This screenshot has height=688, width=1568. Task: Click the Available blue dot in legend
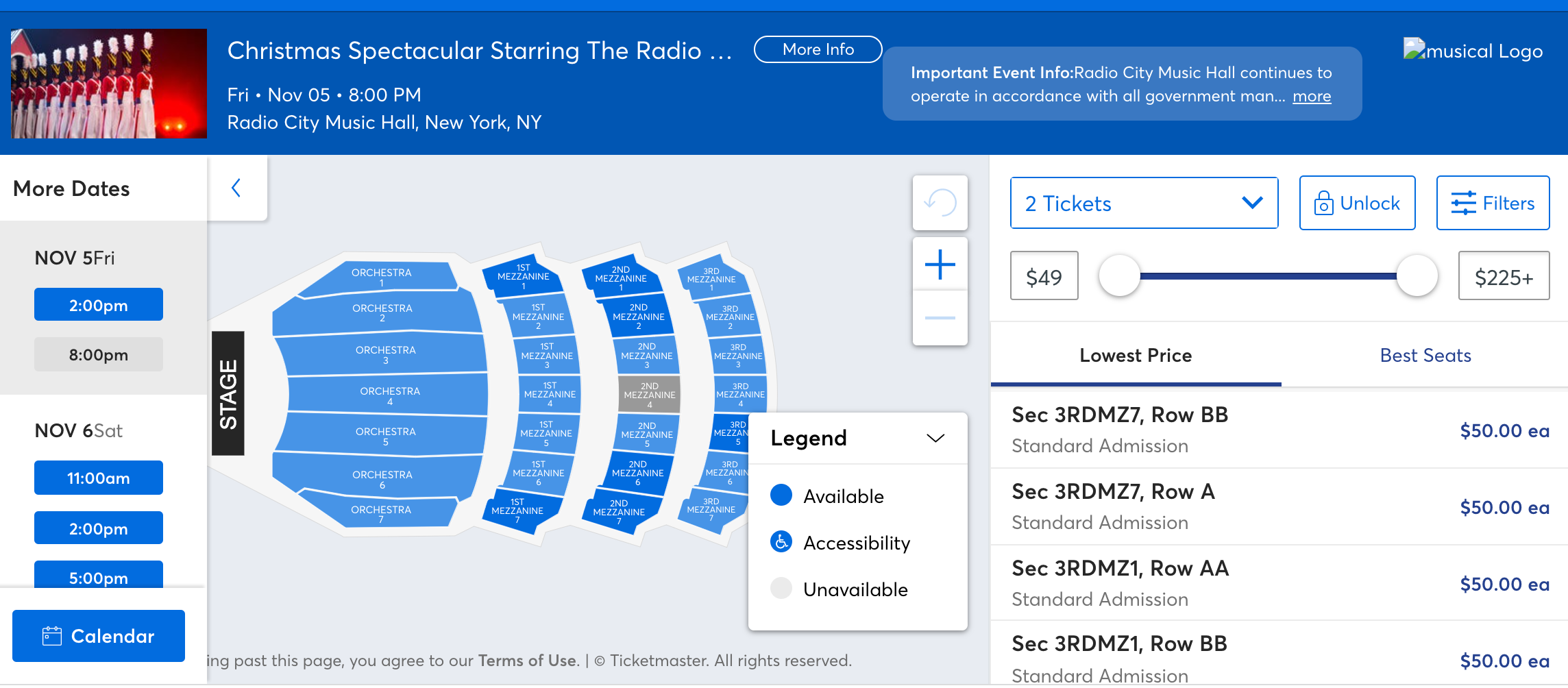(781, 495)
